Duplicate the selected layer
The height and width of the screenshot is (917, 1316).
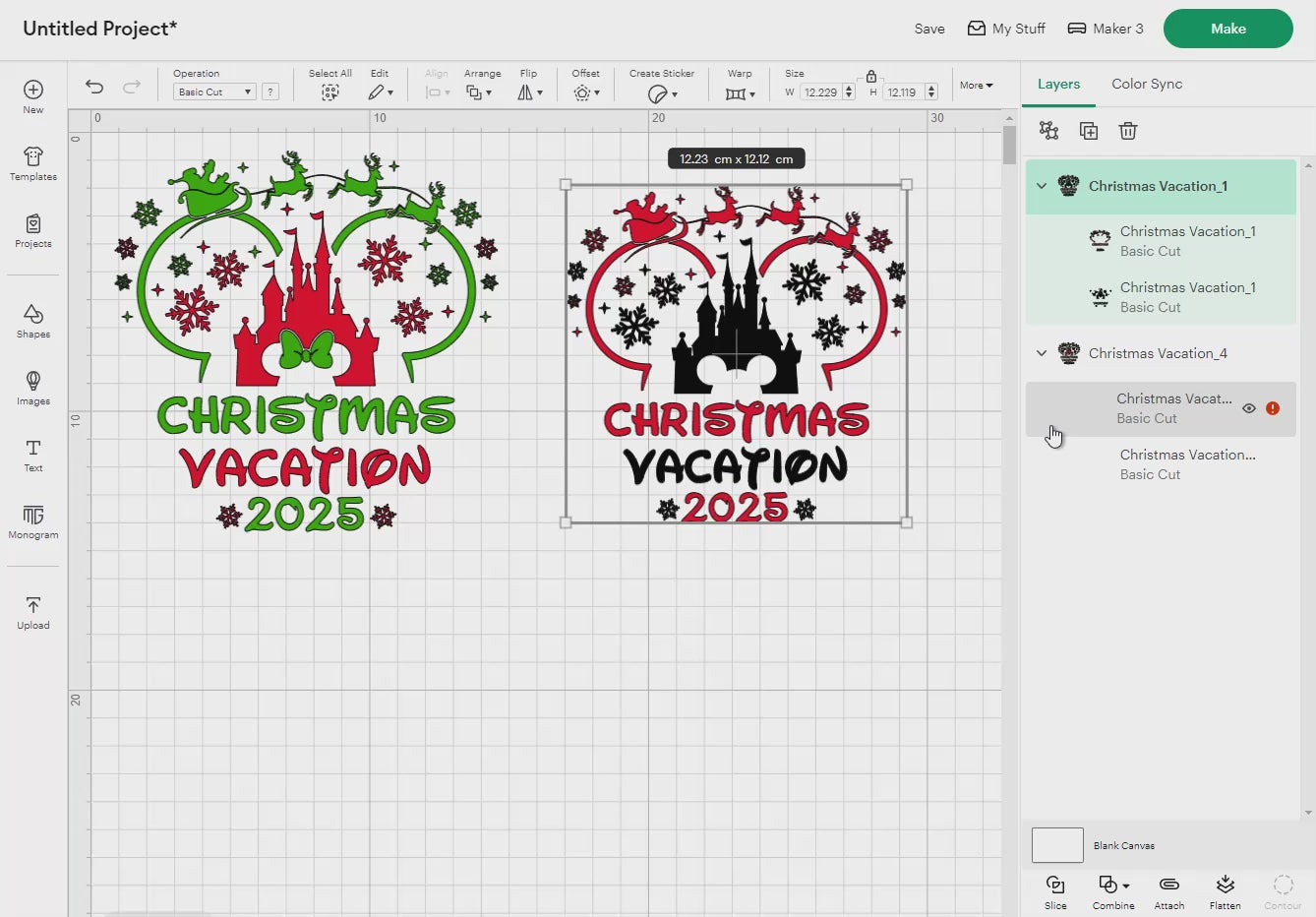point(1089,131)
